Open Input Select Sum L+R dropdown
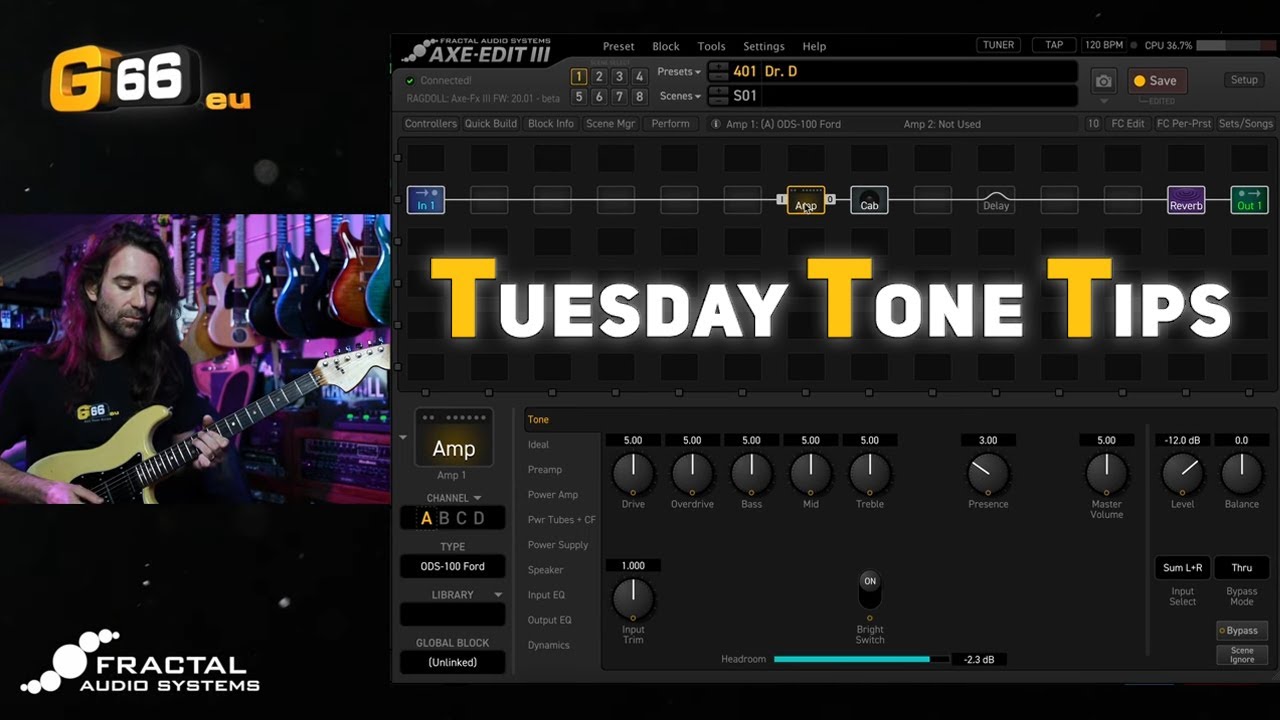Image resolution: width=1280 pixels, height=720 pixels. [x=1183, y=568]
